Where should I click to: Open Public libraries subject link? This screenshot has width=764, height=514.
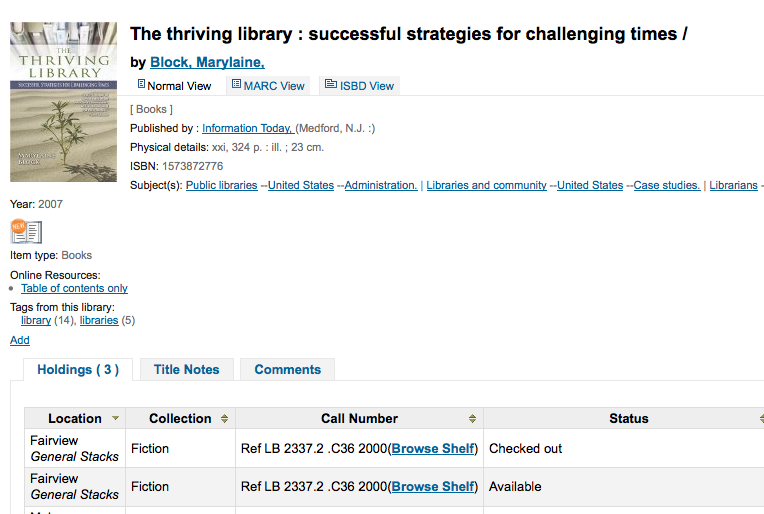point(221,185)
